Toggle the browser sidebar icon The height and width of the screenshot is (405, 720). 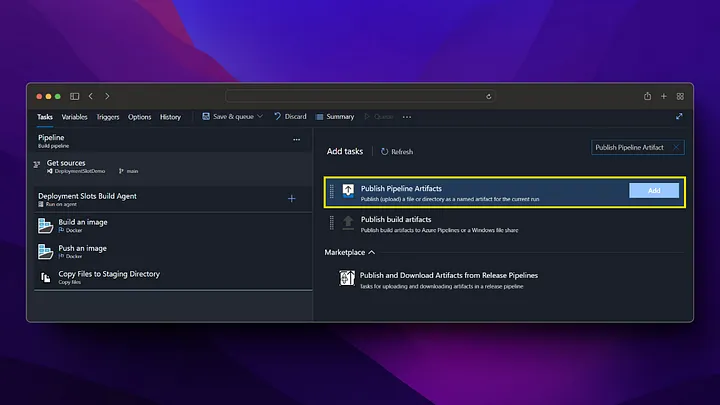(x=74, y=96)
